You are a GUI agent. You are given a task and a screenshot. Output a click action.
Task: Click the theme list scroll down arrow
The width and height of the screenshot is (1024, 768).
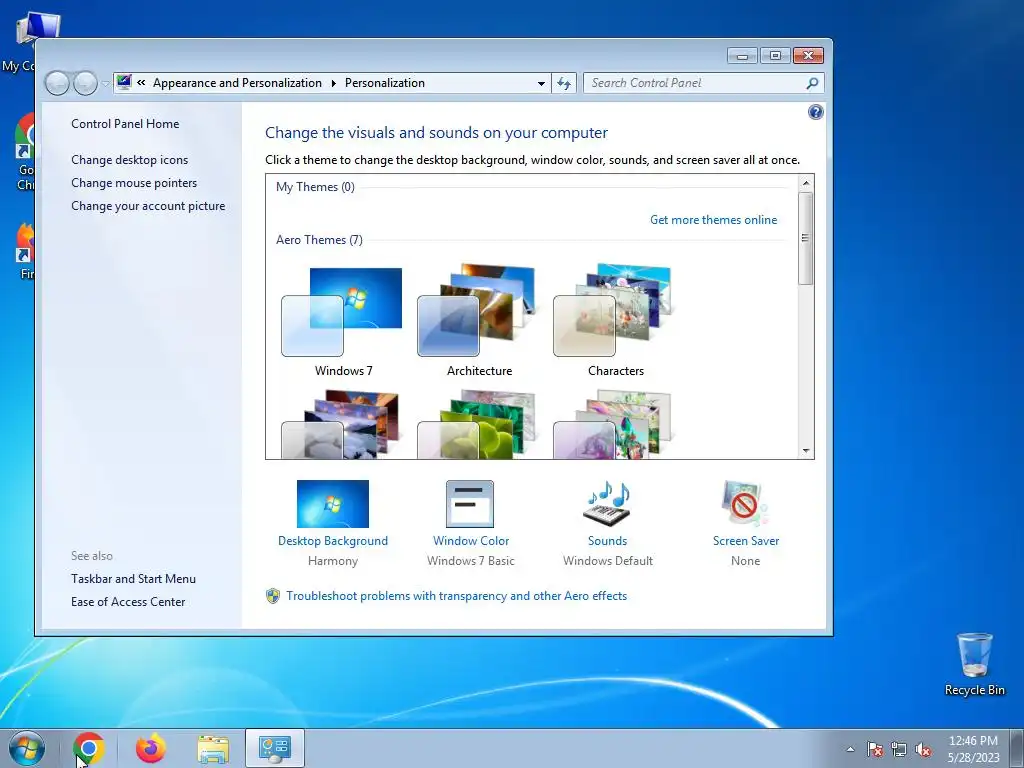click(806, 451)
